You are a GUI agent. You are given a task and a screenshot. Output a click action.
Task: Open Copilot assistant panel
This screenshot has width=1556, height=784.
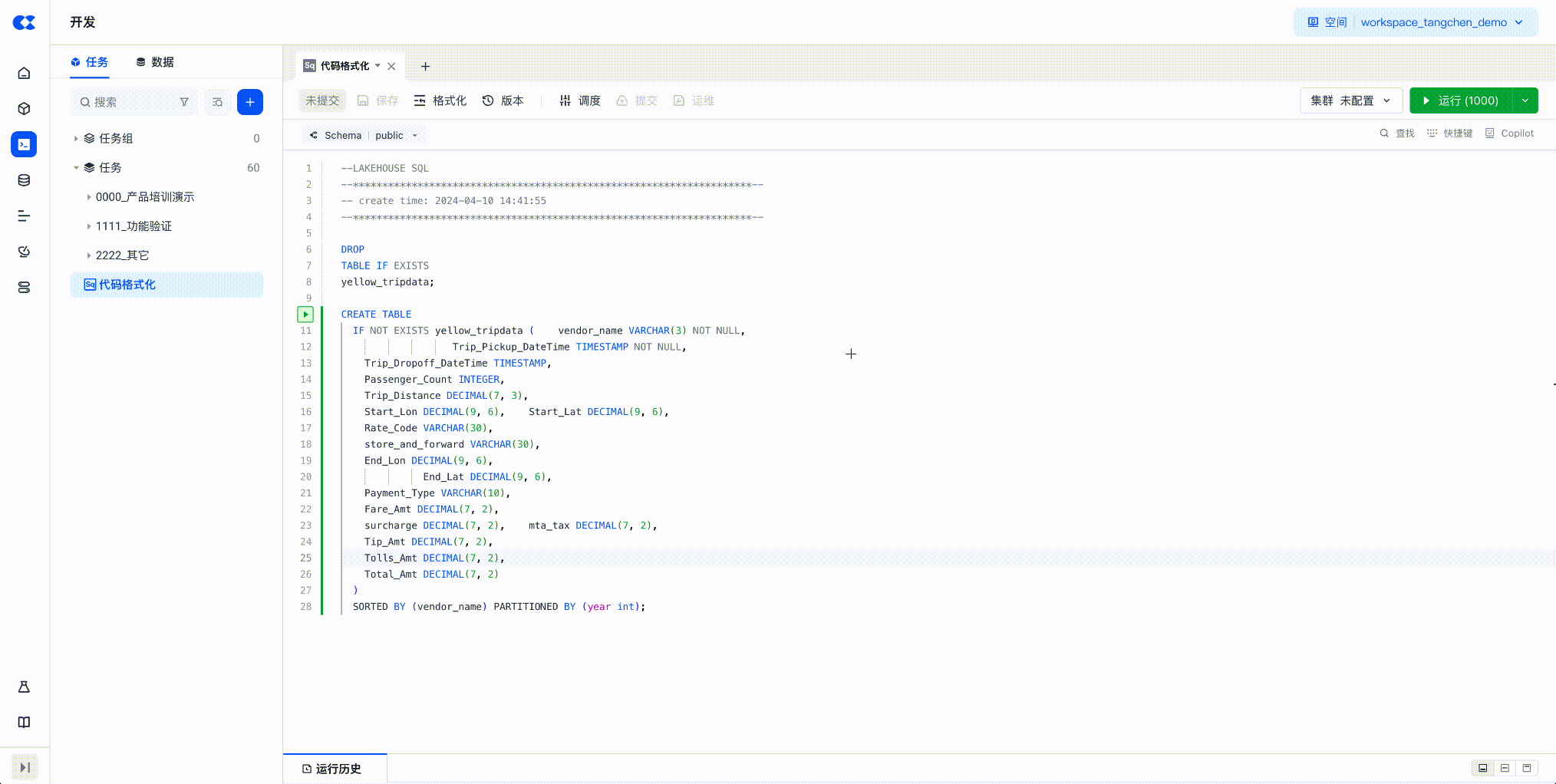pos(1509,133)
